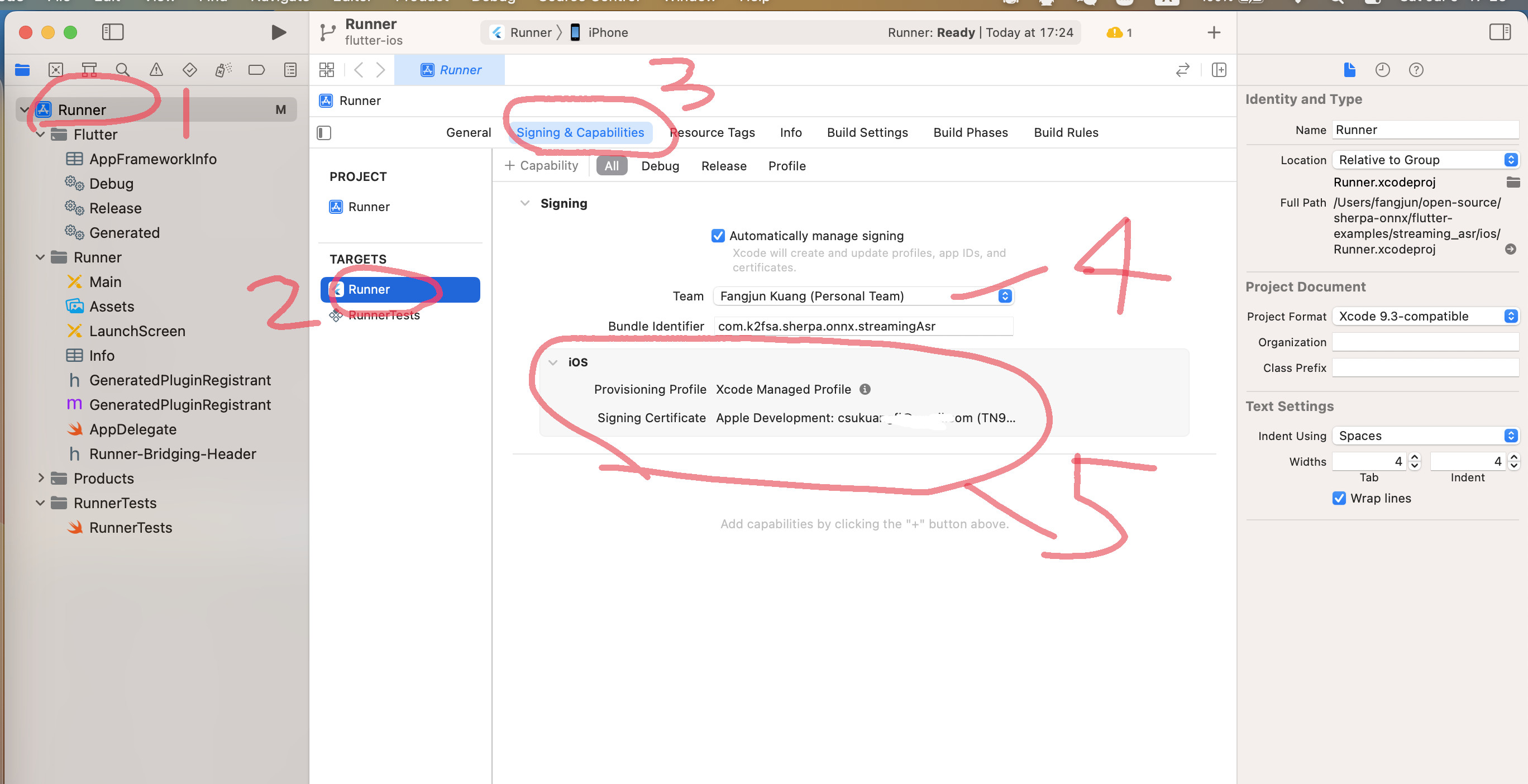Expand the Products folder
This screenshot has width=1528, height=784.
41,478
